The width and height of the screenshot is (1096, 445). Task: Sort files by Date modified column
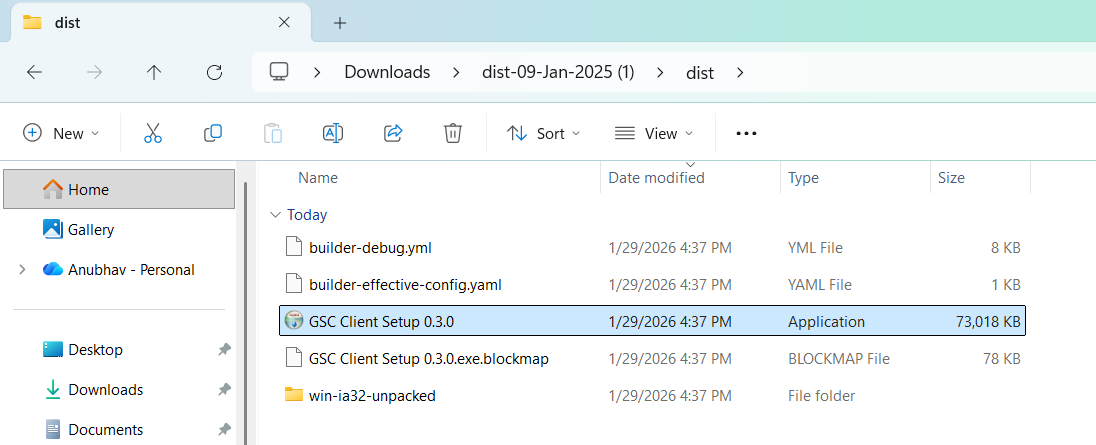point(656,178)
